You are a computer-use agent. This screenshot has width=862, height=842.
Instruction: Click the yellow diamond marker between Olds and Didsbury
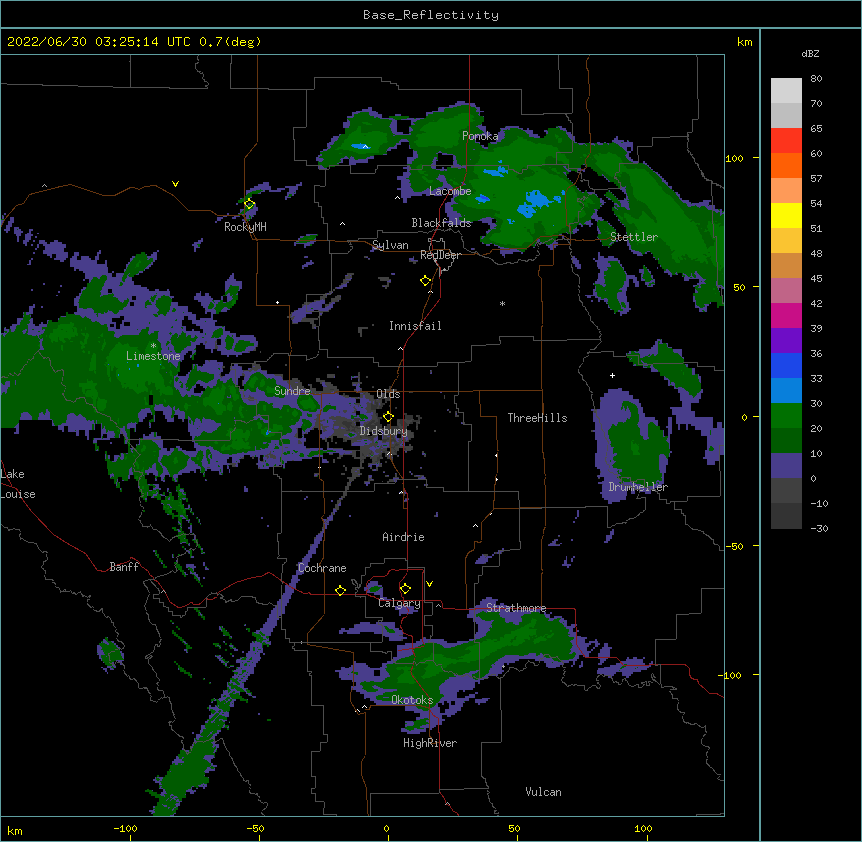coord(388,417)
